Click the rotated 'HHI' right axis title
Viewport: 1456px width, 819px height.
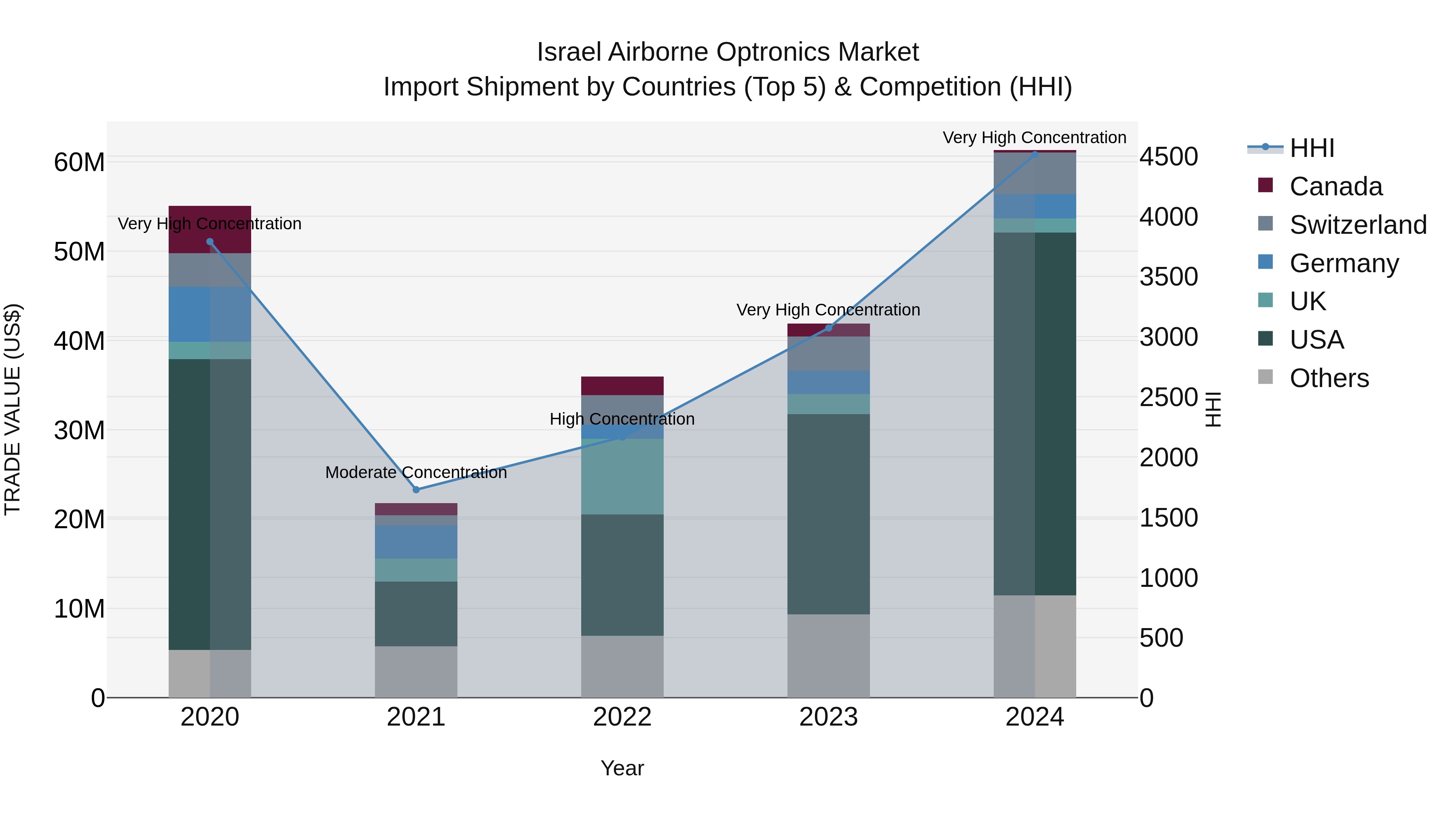[1213, 409]
